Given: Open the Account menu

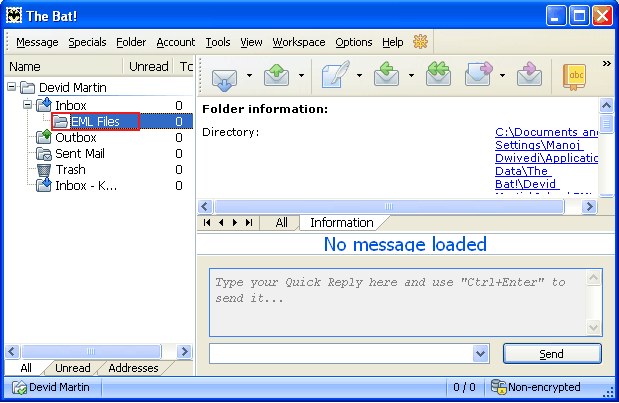Looking at the screenshot, I should 176,42.
